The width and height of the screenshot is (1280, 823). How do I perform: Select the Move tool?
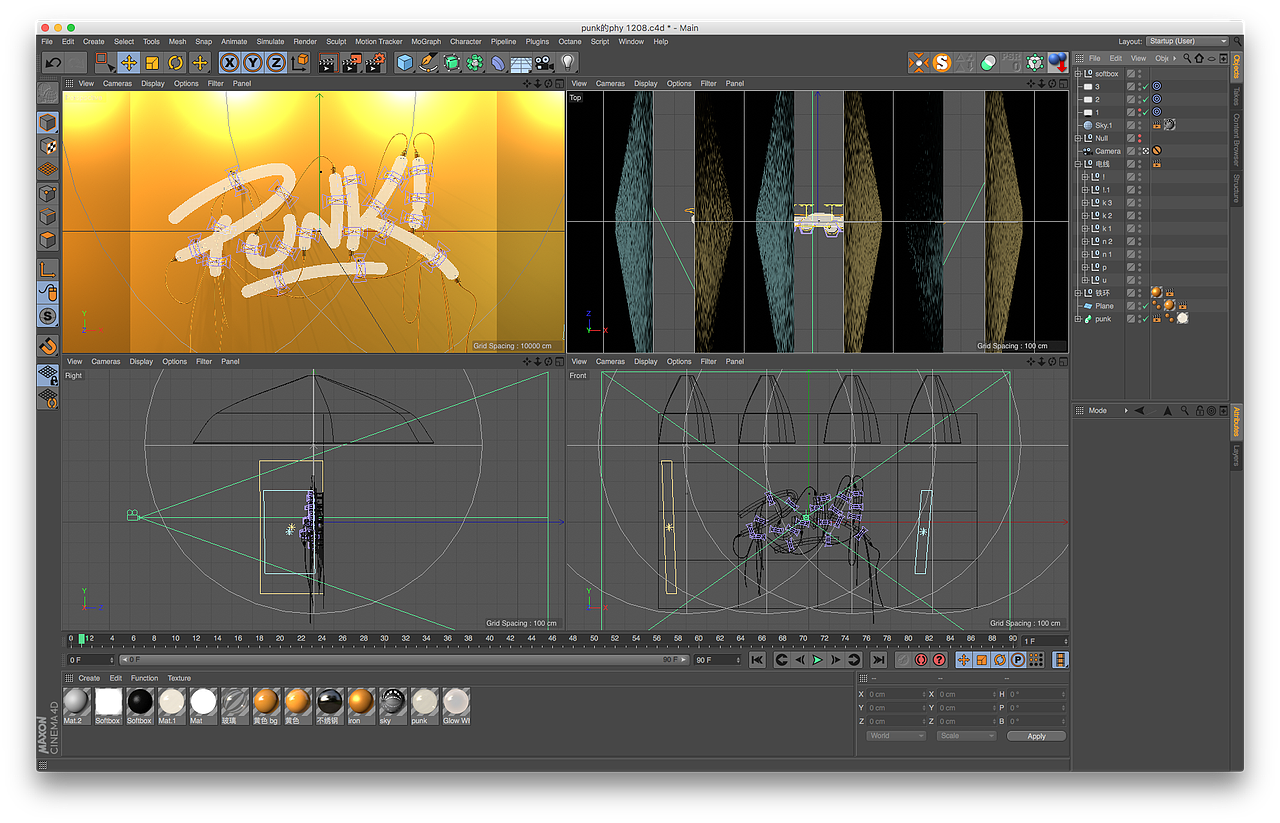(x=129, y=63)
